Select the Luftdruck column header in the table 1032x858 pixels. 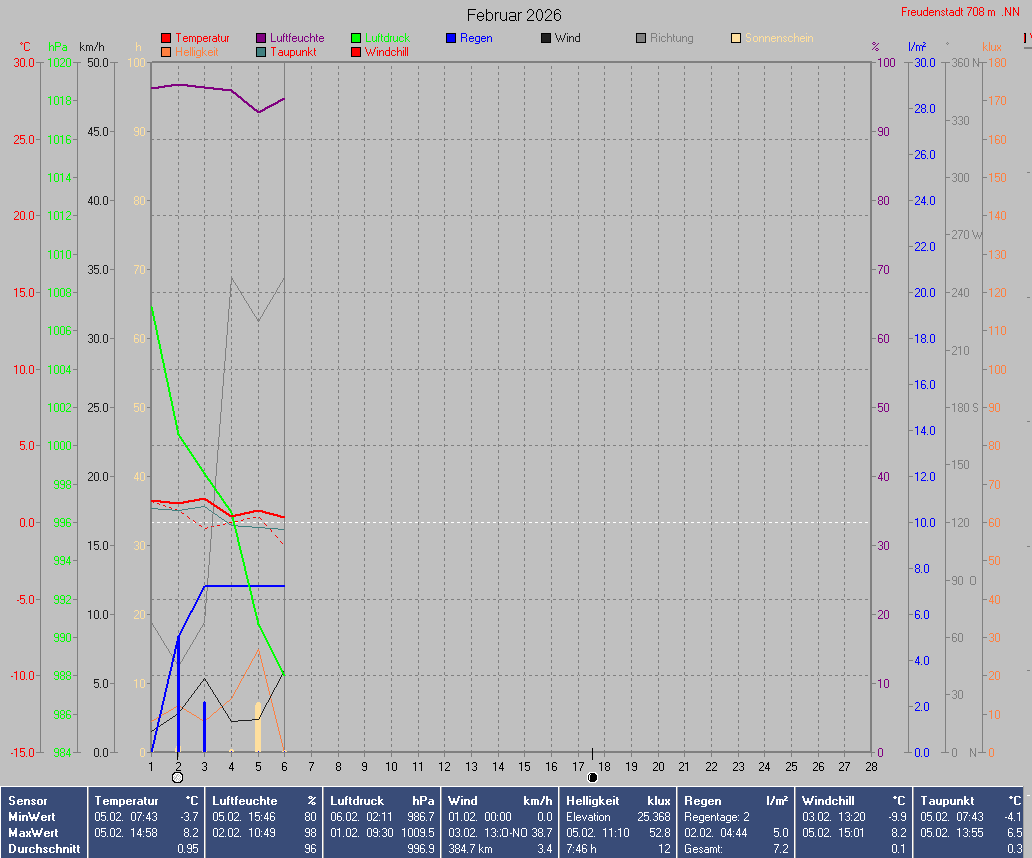pyautogui.click(x=356, y=801)
